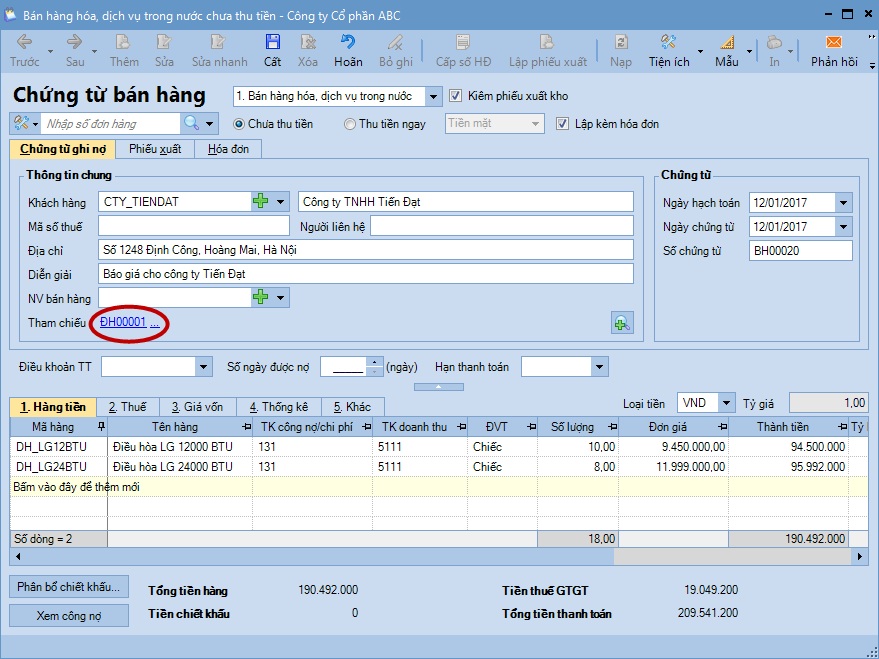Click the Thêm toolbar icon
The height and width of the screenshot is (659, 879).
(123, 43)
